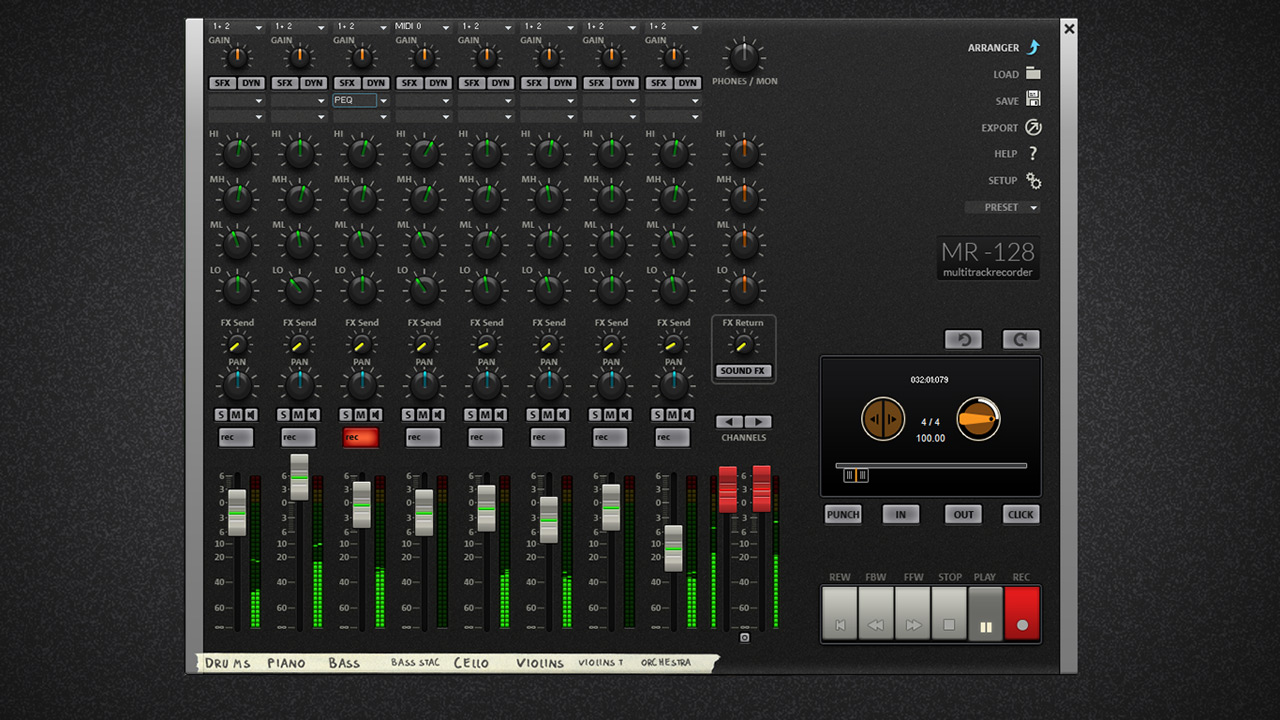
Task: Toggle the metronome CLICK button
Action: 1021,515
